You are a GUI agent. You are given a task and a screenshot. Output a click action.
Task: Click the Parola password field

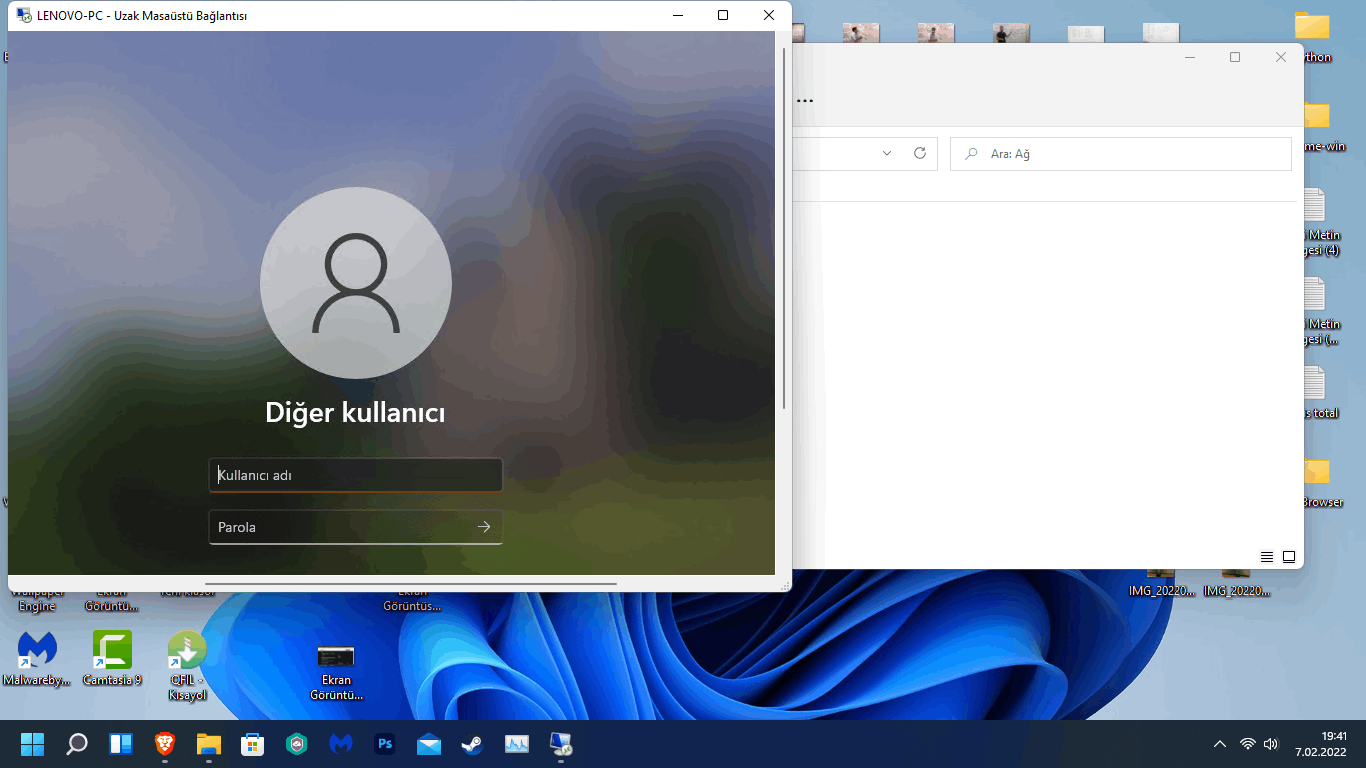coord(355,527)
